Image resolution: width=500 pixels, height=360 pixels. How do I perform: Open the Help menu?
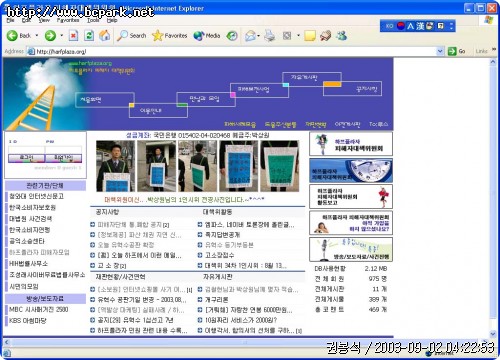[x=112, y=20]
